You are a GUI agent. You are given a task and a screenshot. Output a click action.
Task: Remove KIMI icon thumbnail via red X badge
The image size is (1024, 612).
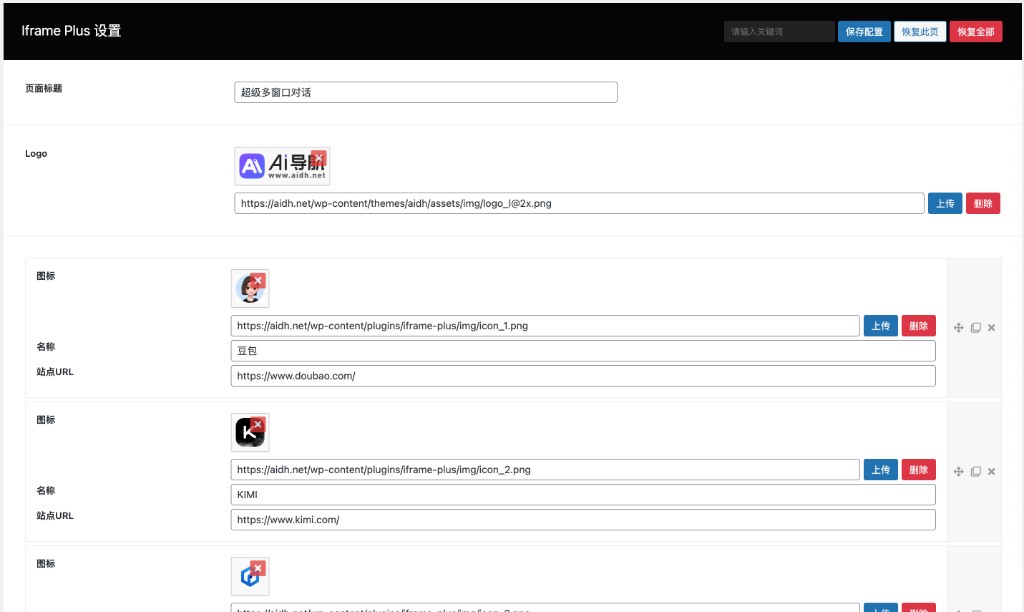tap(257, 425)
